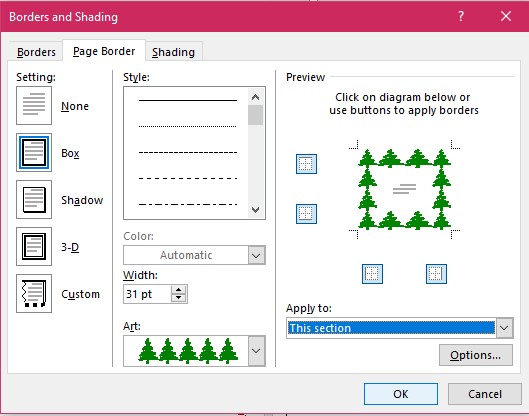This screenshot has width=529, height=416.
Task: Toggle the left border button
Action: pyautogui.click(x=372, y=274)
